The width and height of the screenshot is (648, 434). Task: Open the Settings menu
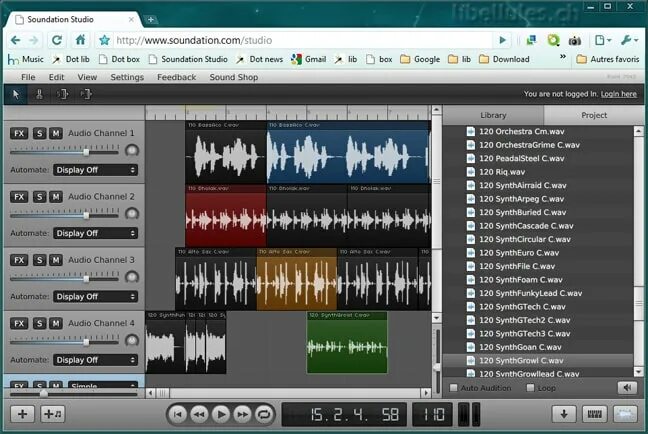coord(127,77)
